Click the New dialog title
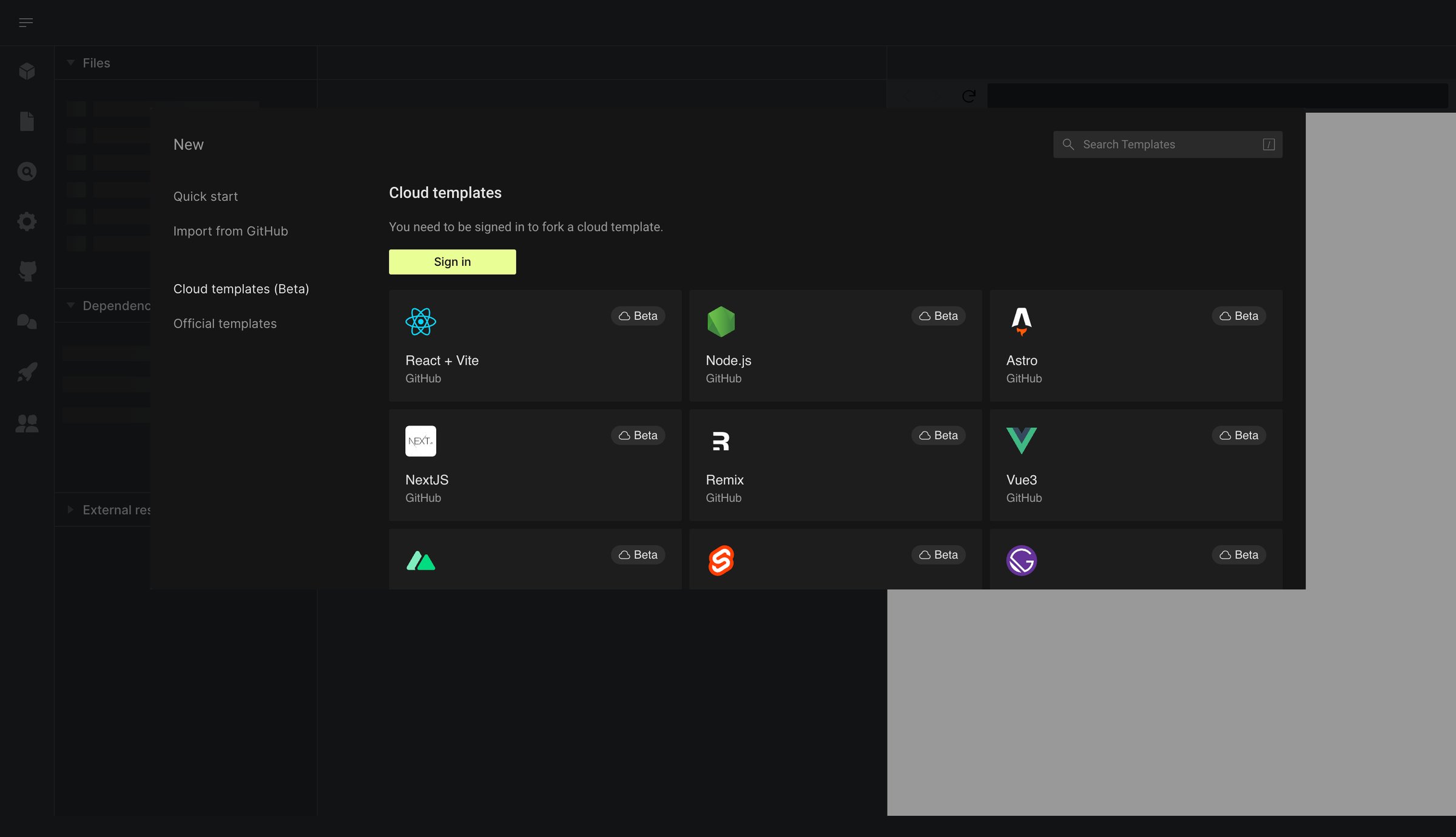Viewport: 1456px width, 837px height. (189, 144)
